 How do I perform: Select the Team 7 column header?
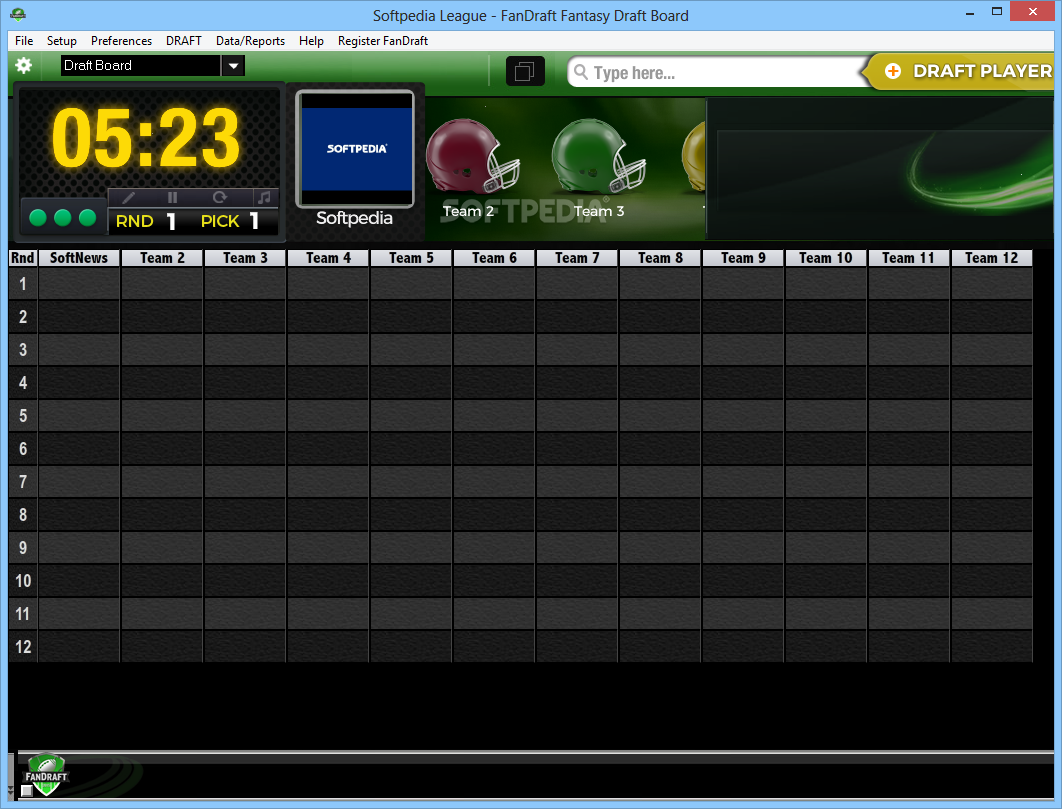(577, 257)
